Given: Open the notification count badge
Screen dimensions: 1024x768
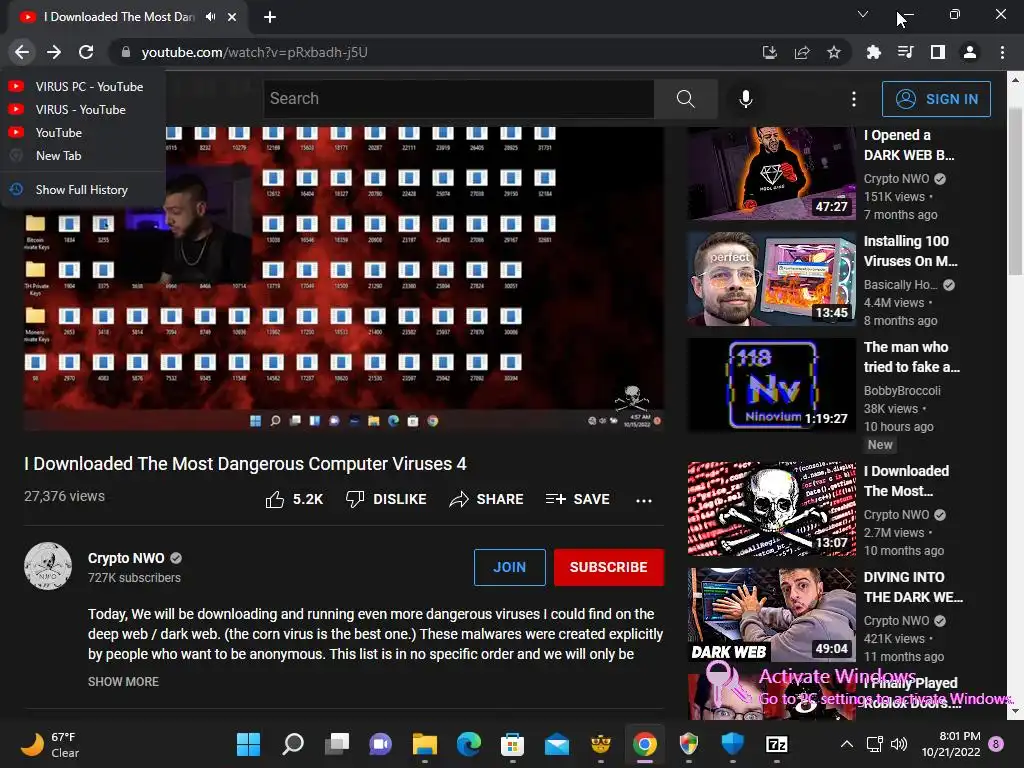Looking at the screenshot, I should pyautogui.click(x=996, y=744).
